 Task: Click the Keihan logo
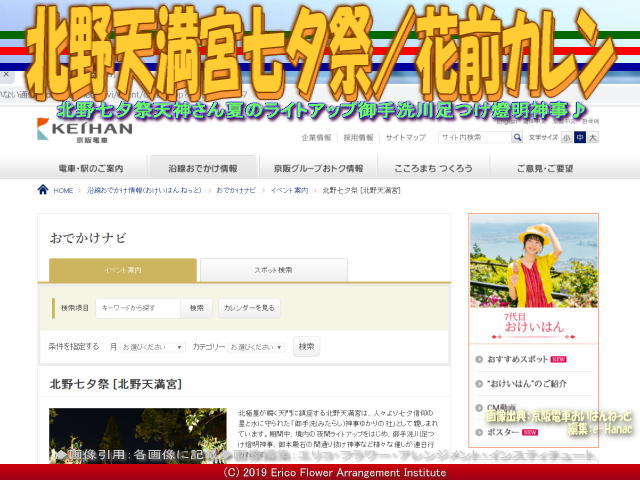(84, 130)
